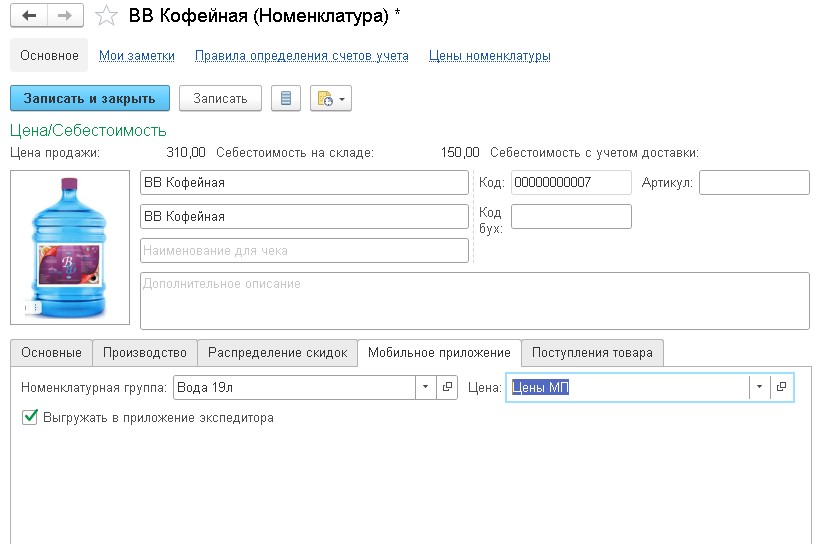
Task: Toggle Выгружать в приложение экспедитора checkbox
Action: click(30, 417)
